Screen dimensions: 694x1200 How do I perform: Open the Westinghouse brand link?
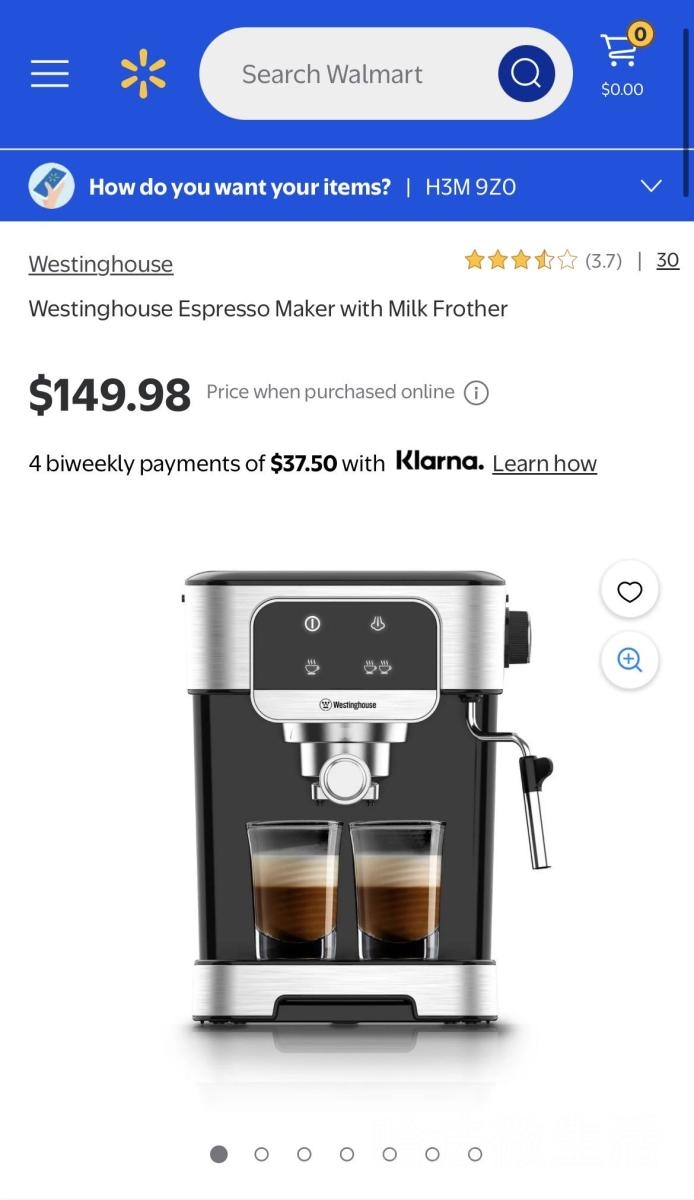click(100, 264)
